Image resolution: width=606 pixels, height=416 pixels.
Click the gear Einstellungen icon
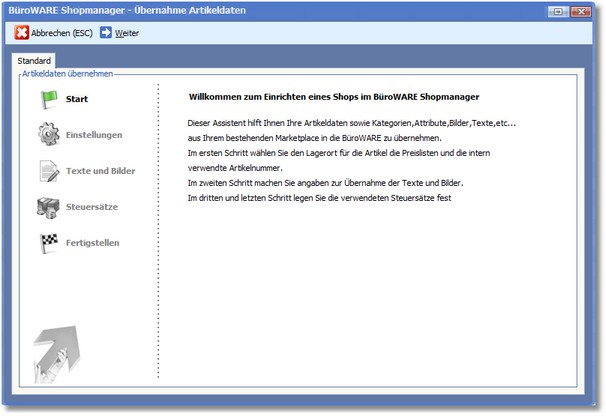pos(49,134)
